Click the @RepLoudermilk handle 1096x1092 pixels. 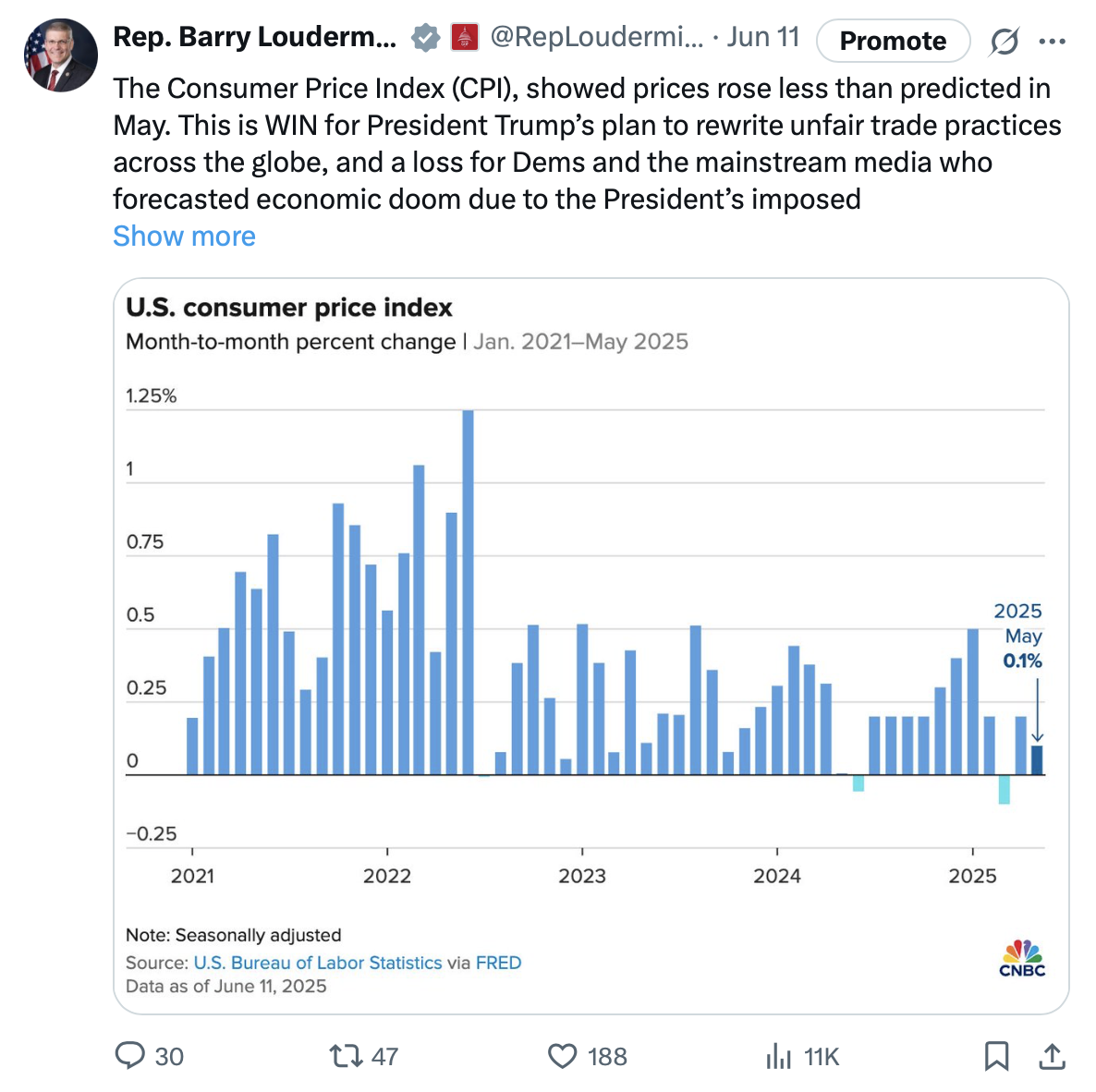pos(596,38)
